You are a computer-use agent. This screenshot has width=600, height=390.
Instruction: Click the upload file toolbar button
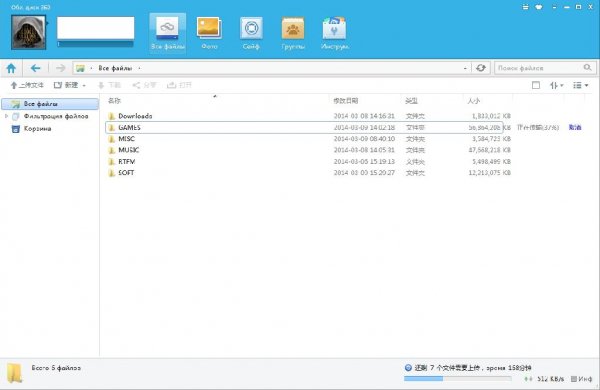pos(27,85)
